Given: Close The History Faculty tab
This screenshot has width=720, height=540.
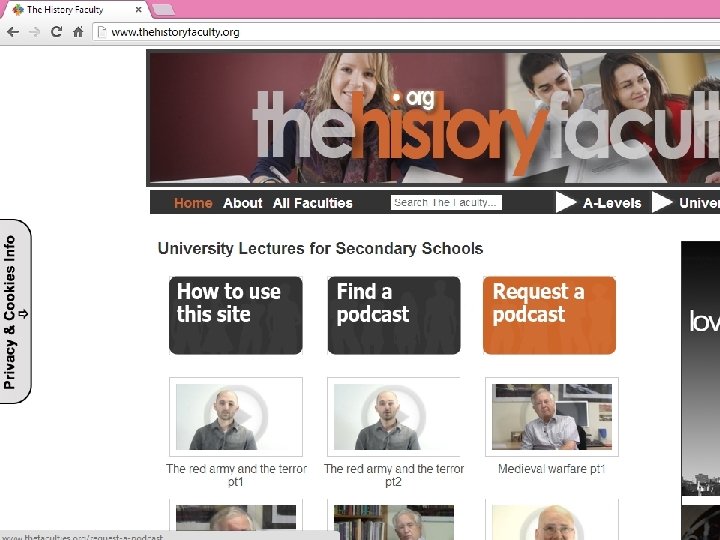Looking at the screenshot, I should 139,10.
